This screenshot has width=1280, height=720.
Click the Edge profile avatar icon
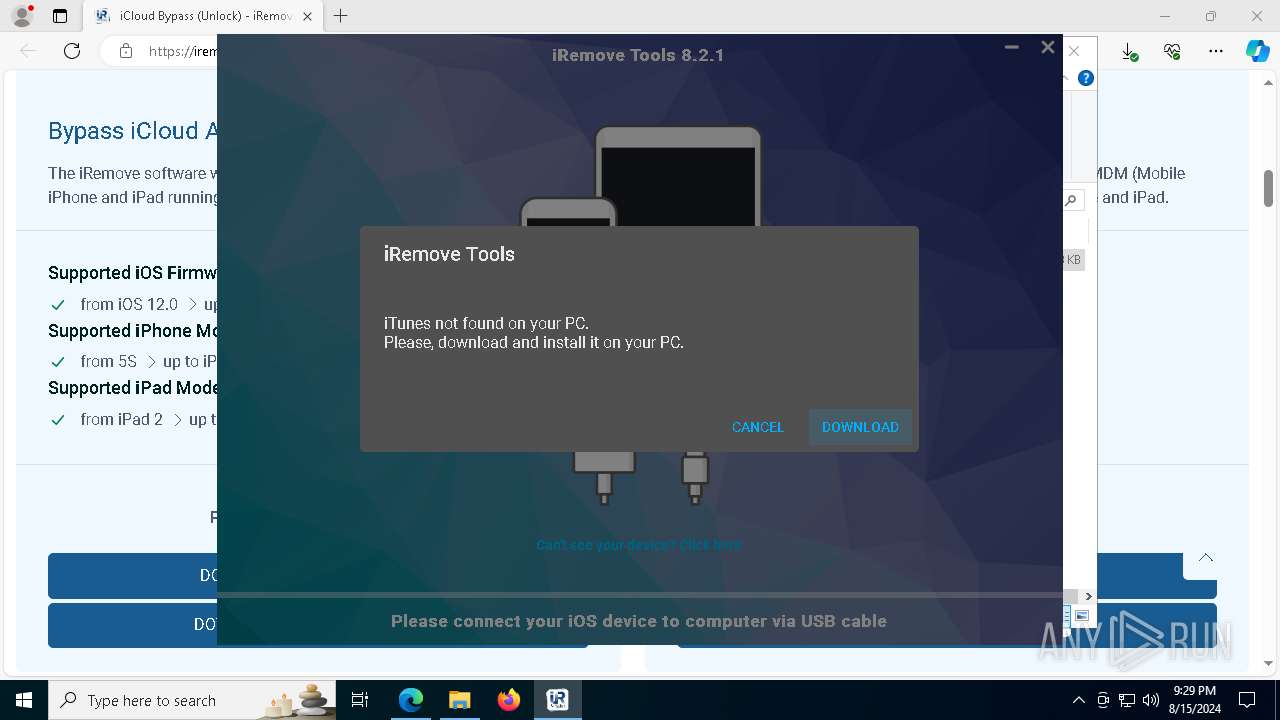point(22,16)
